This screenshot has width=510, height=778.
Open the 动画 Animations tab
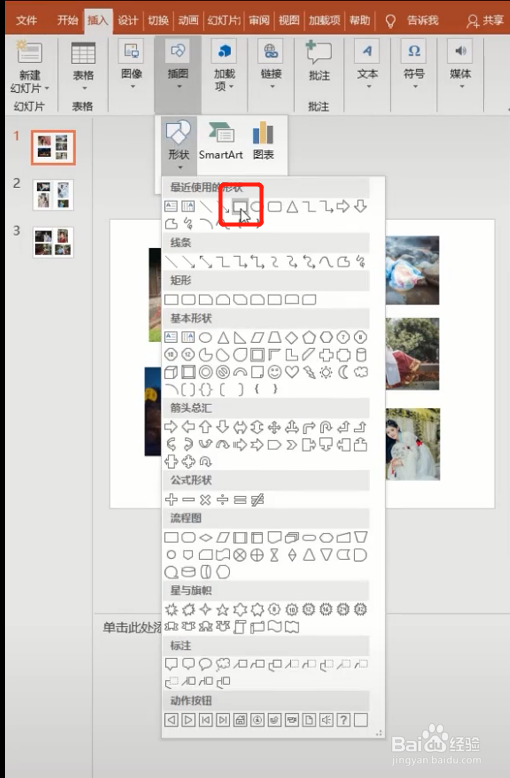point(189,20)
